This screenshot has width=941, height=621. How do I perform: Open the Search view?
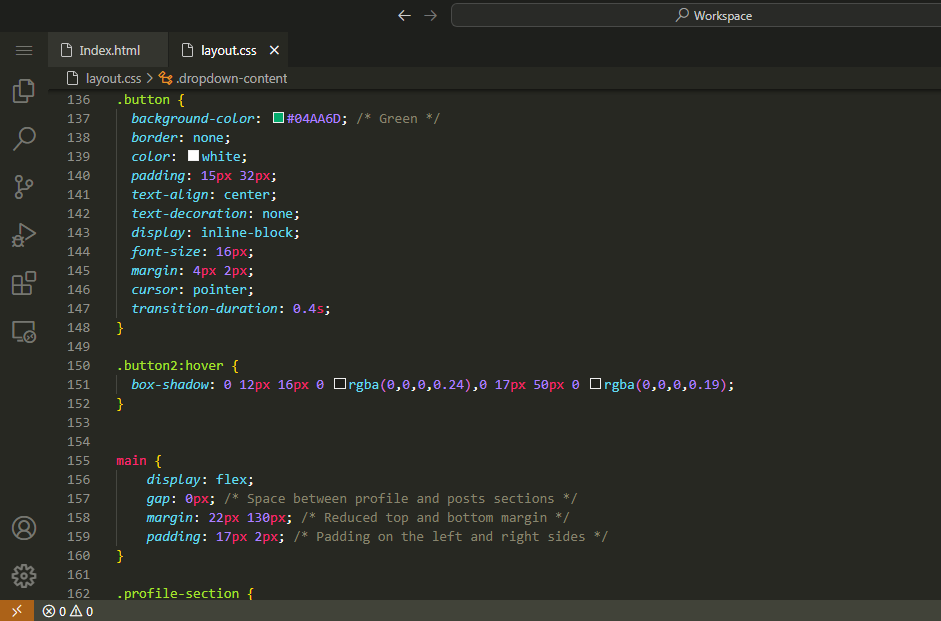click(24, 139)
